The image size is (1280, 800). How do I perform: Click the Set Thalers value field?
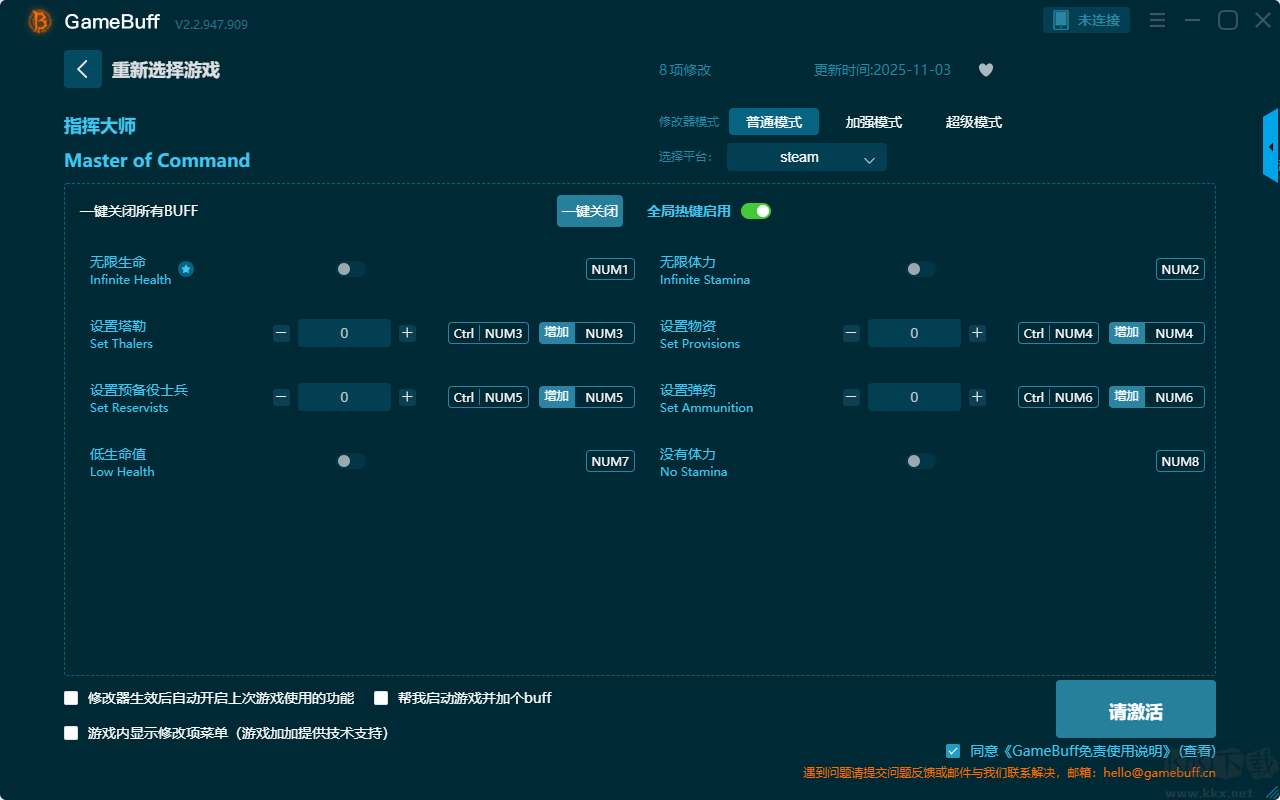[344, 333]
